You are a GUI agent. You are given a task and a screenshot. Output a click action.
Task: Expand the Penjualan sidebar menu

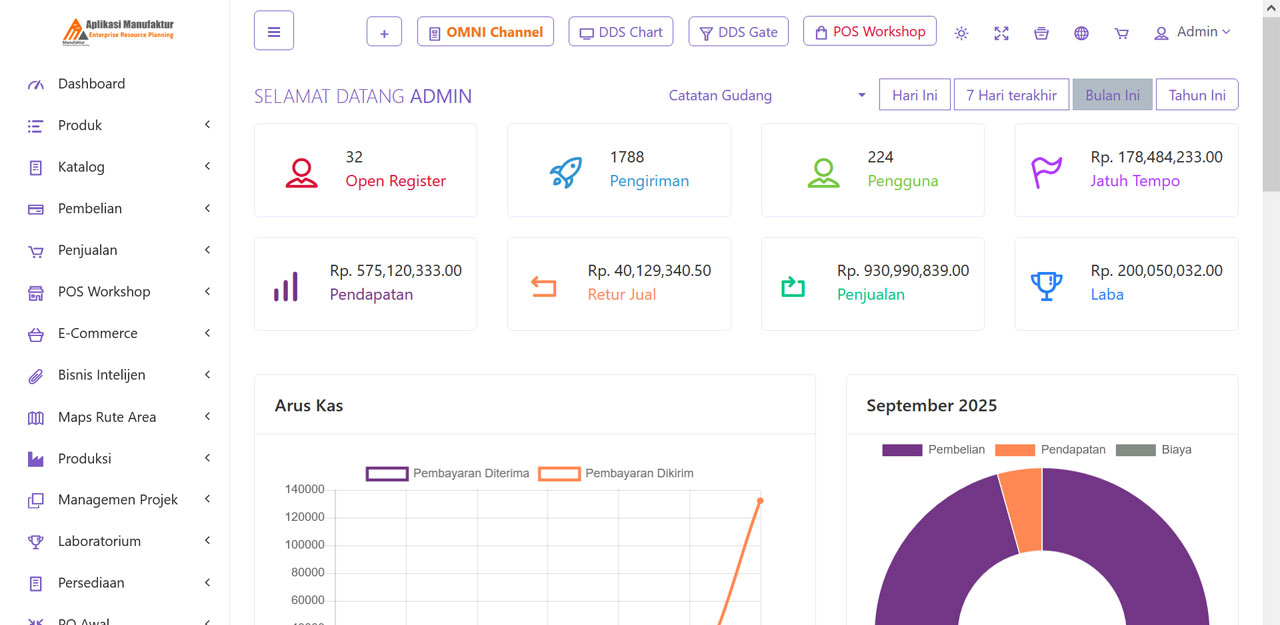(120, 250)
